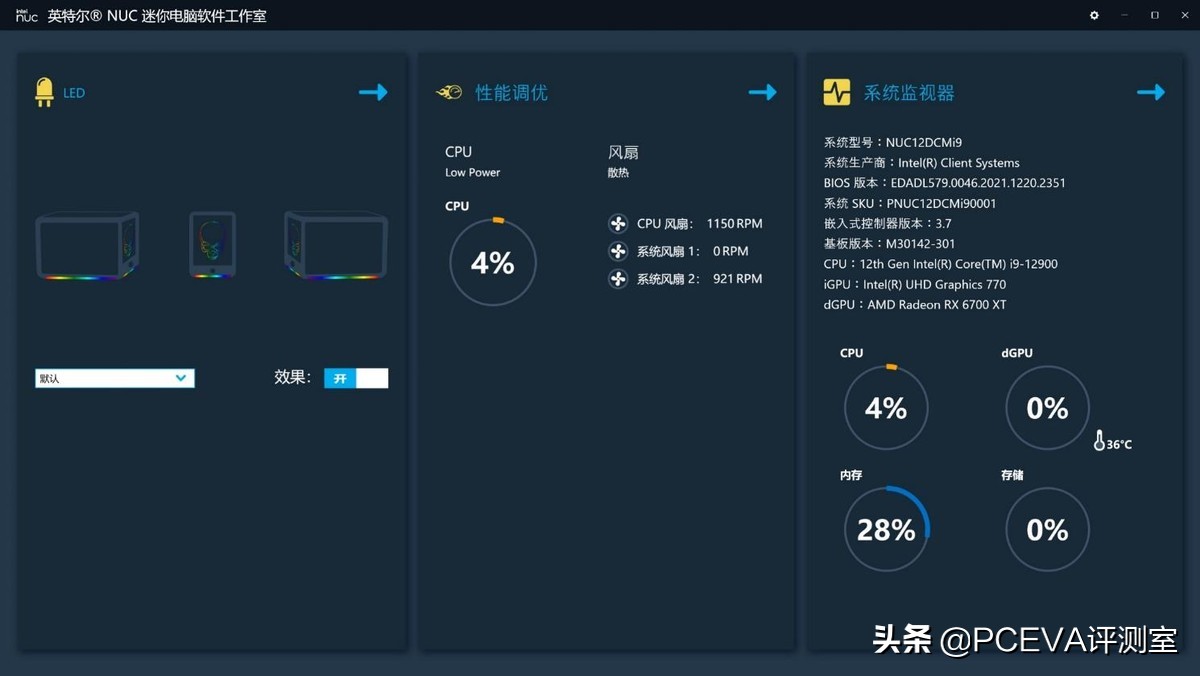Click the 36°C dGPU temperature value

[1120, 444]
